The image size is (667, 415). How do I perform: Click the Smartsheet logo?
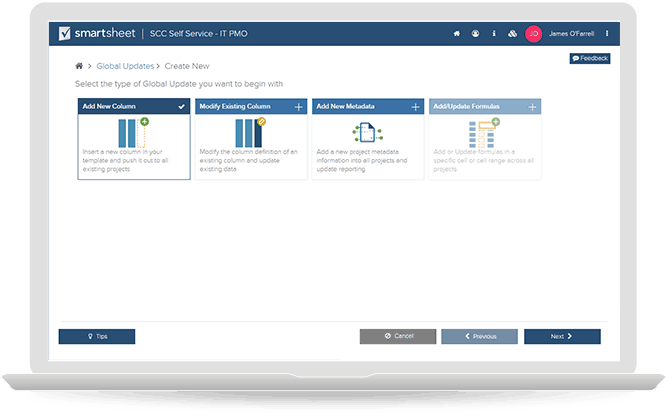click(x=97, y=33)
